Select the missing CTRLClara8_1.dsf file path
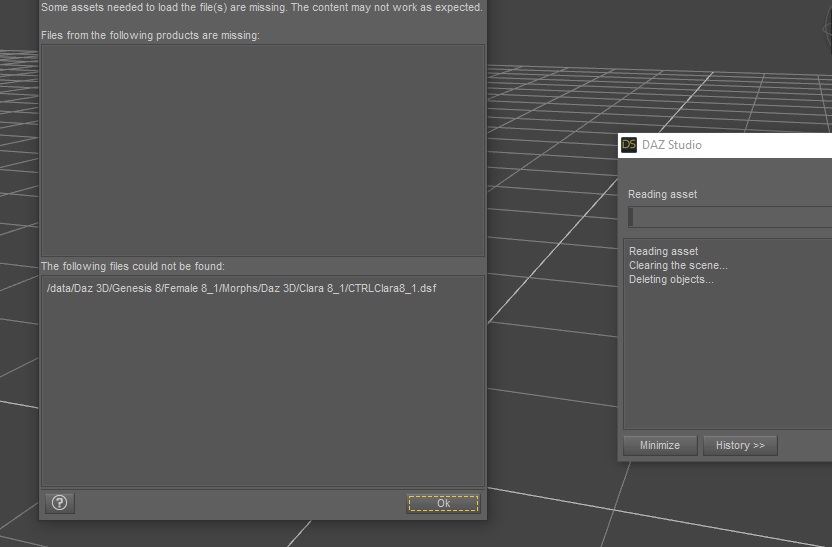 click(x=241, y=288)
